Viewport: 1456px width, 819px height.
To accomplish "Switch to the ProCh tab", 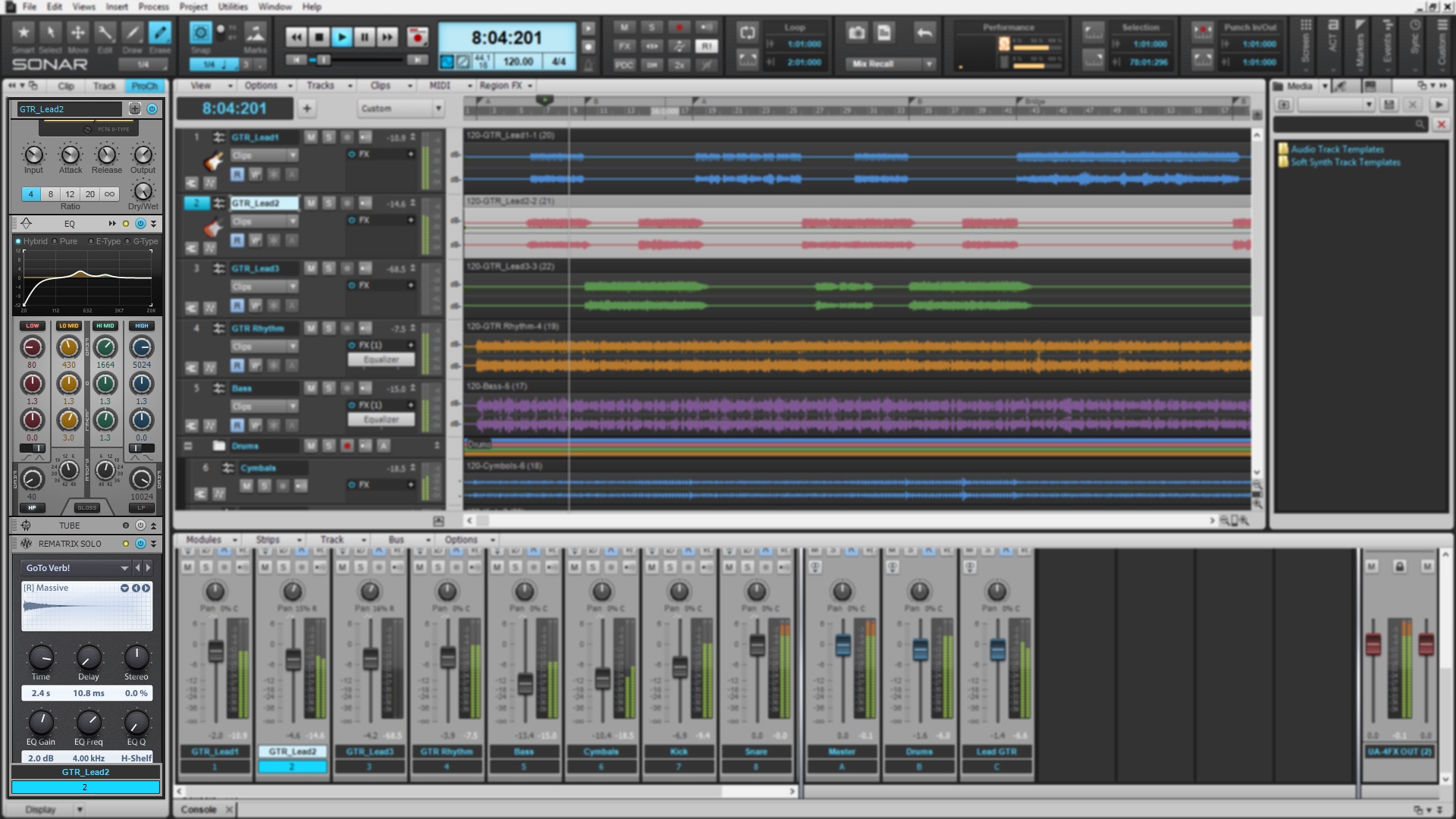I will pos(143,86).
